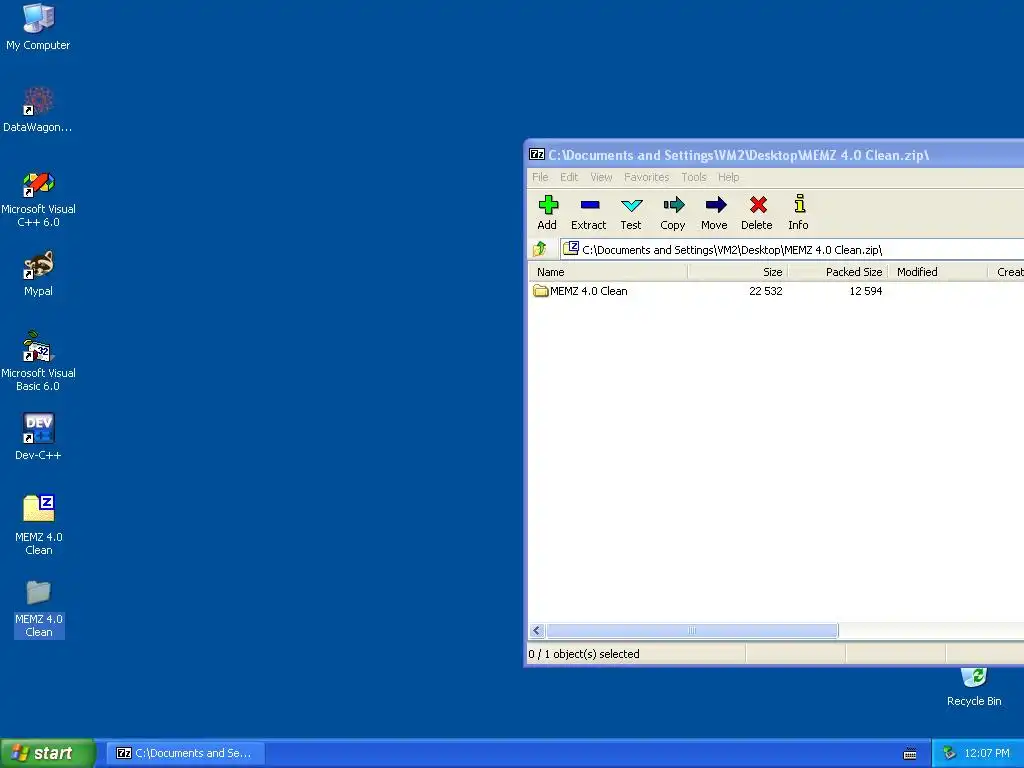Click the status bar selection text

(x=584, y=654)
